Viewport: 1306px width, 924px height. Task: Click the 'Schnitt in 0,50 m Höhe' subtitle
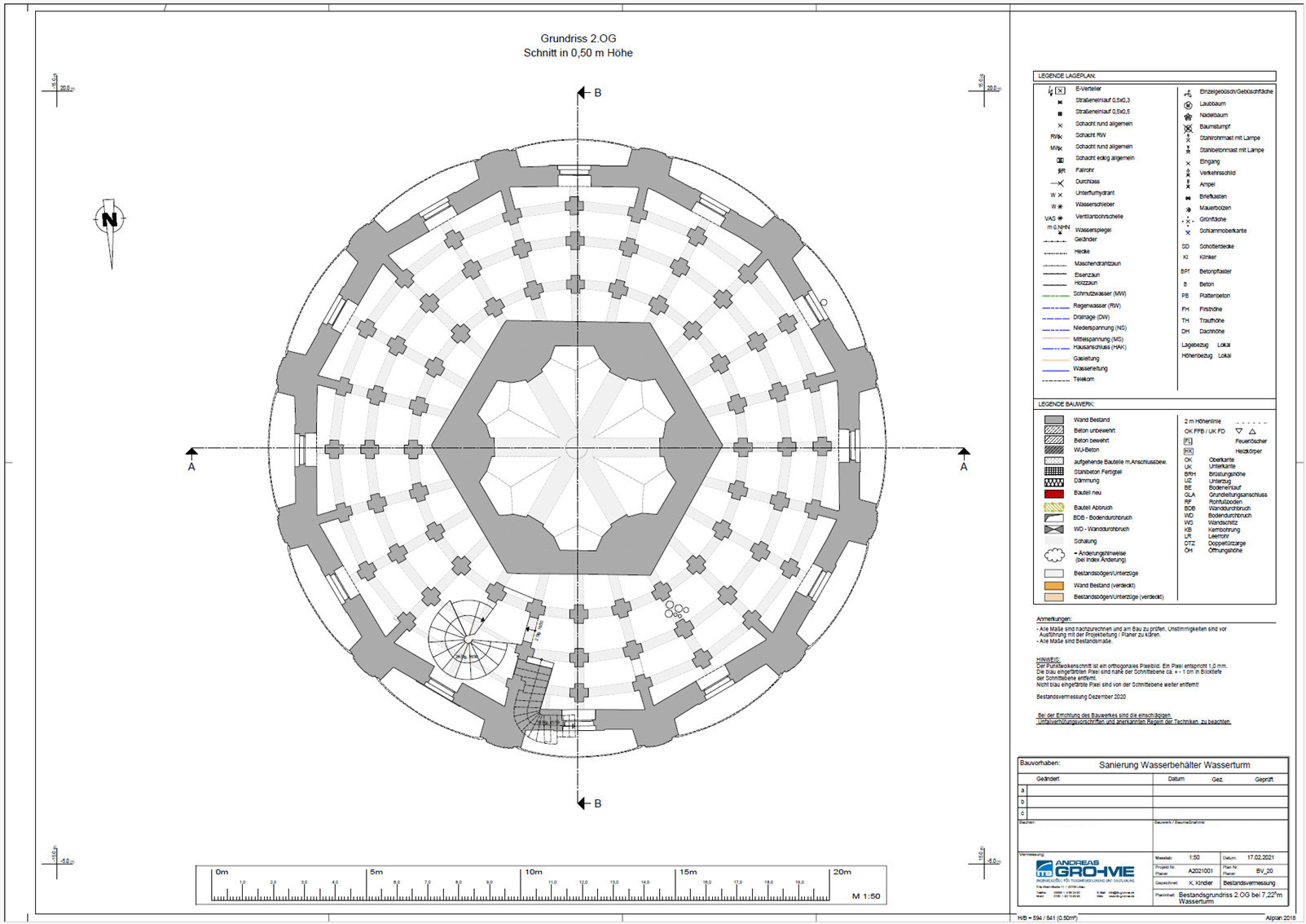tap(578, 53)
